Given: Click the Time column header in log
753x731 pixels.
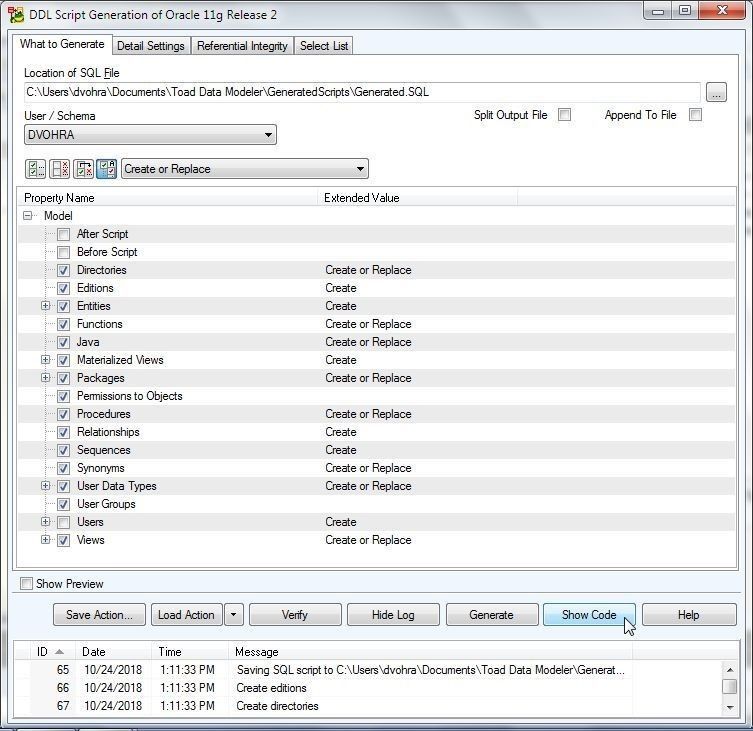Looking at the screenshot, I should (190, 652).
